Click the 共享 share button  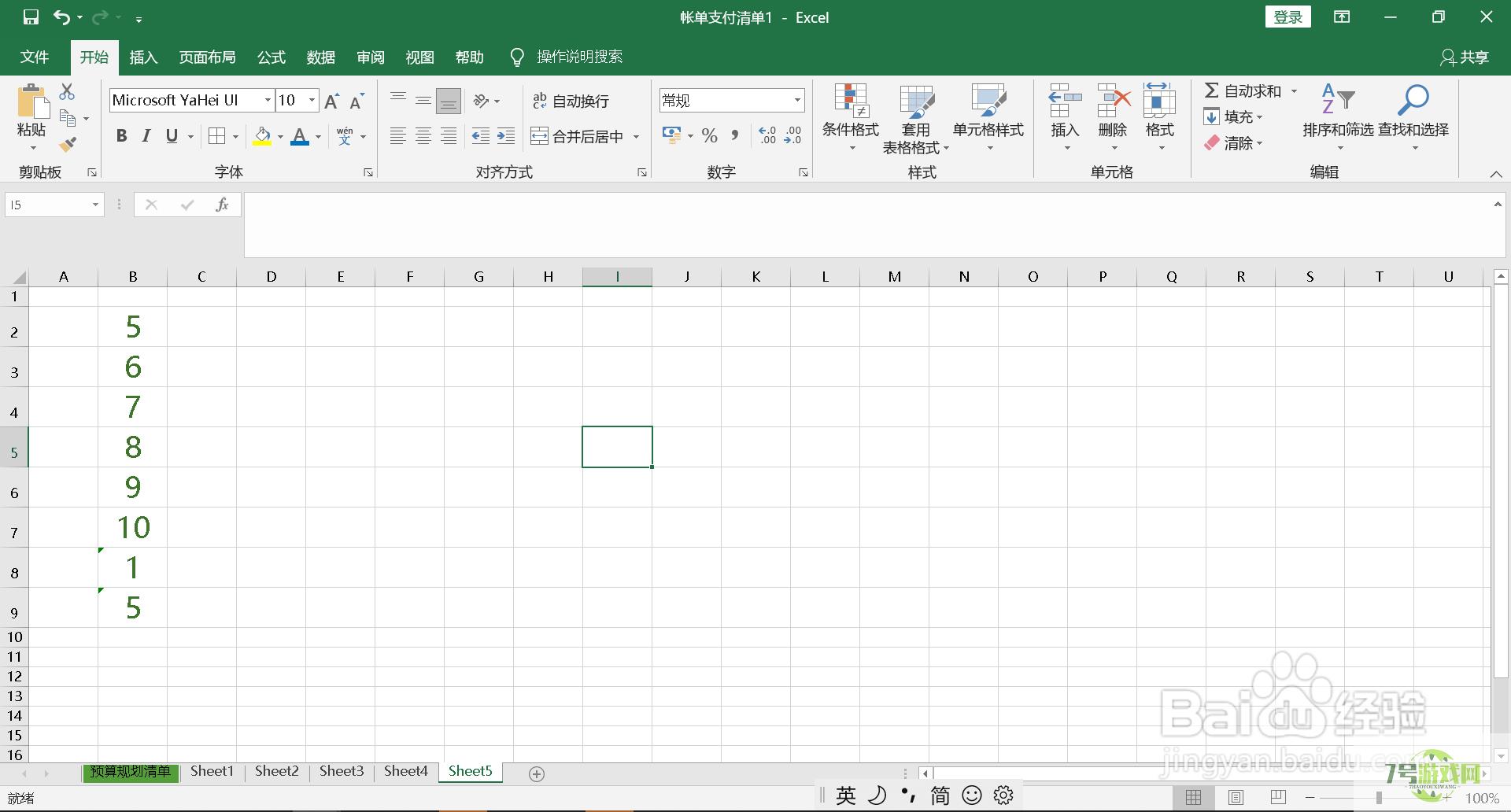[x=1465, y=57]
